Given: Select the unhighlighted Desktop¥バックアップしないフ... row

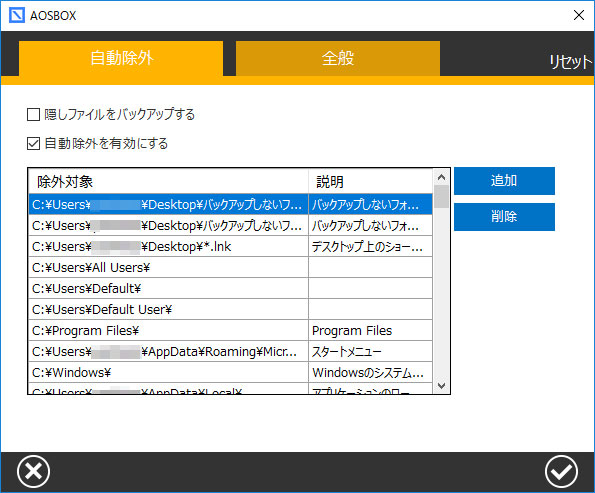Looking at the screenshot, I should tap(231, 226).
